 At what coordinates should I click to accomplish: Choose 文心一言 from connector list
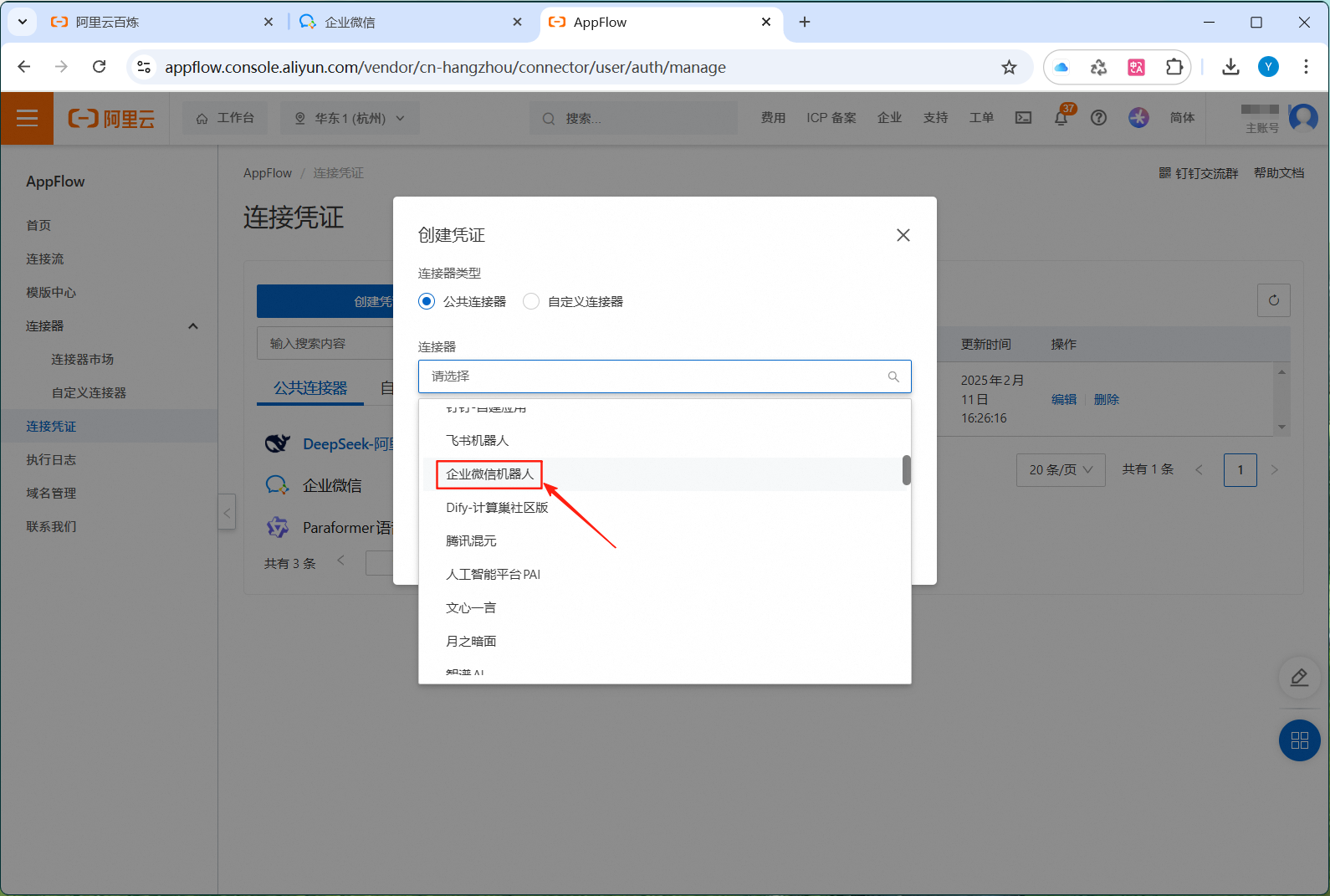(664, 608)
